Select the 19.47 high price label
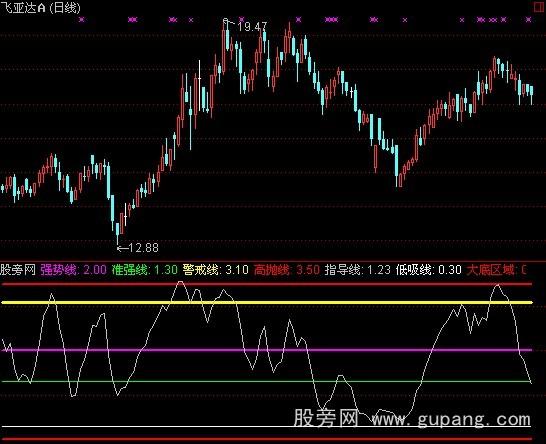This screenshot has width=546, height=444. pyautogui.click(x=252, y=26)
